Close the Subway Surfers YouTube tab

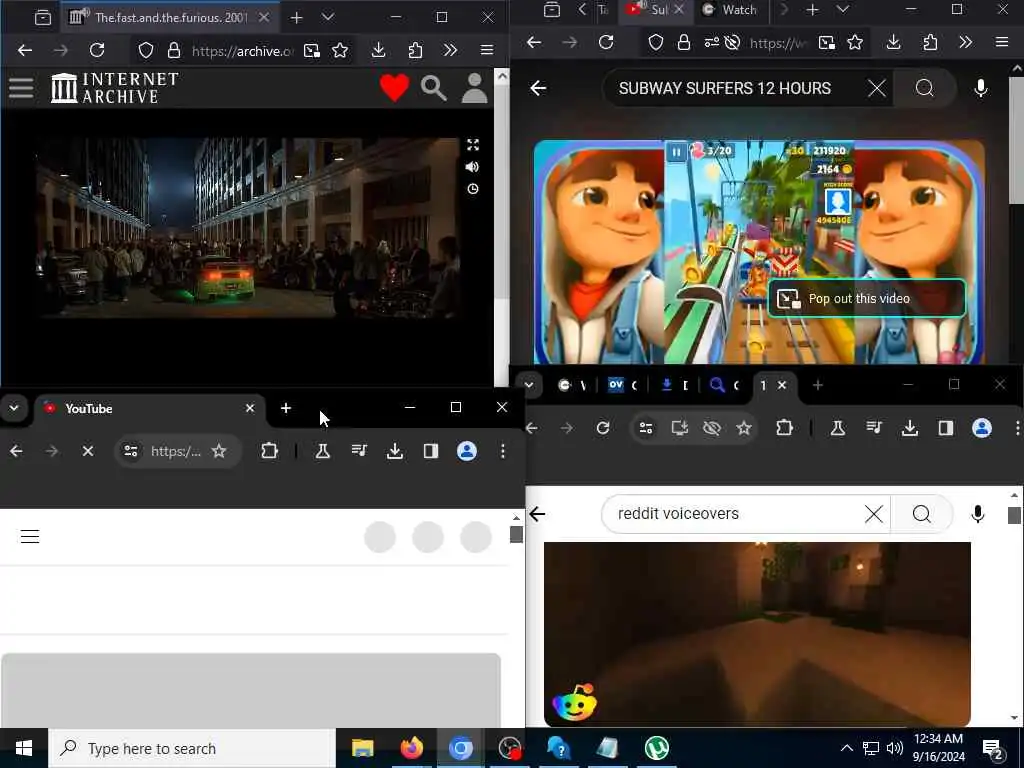[x=679, y=9]
